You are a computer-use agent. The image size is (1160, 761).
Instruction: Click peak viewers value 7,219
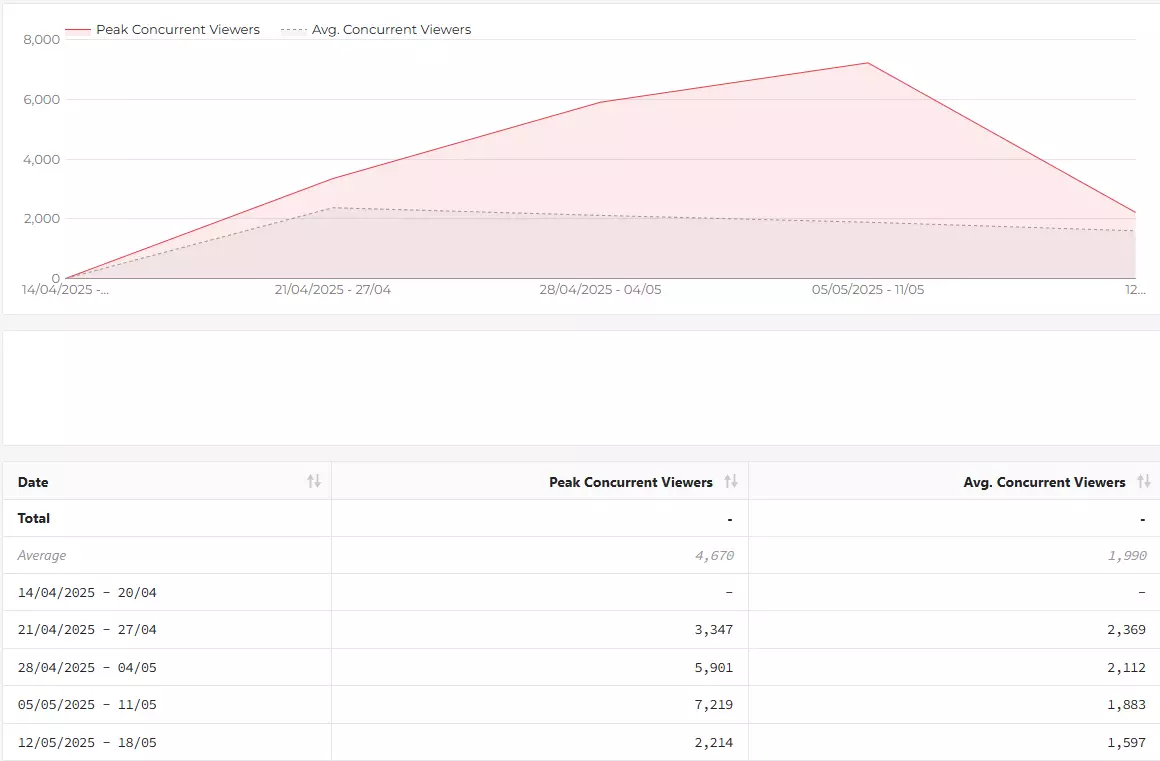click(x=714, y=704)
